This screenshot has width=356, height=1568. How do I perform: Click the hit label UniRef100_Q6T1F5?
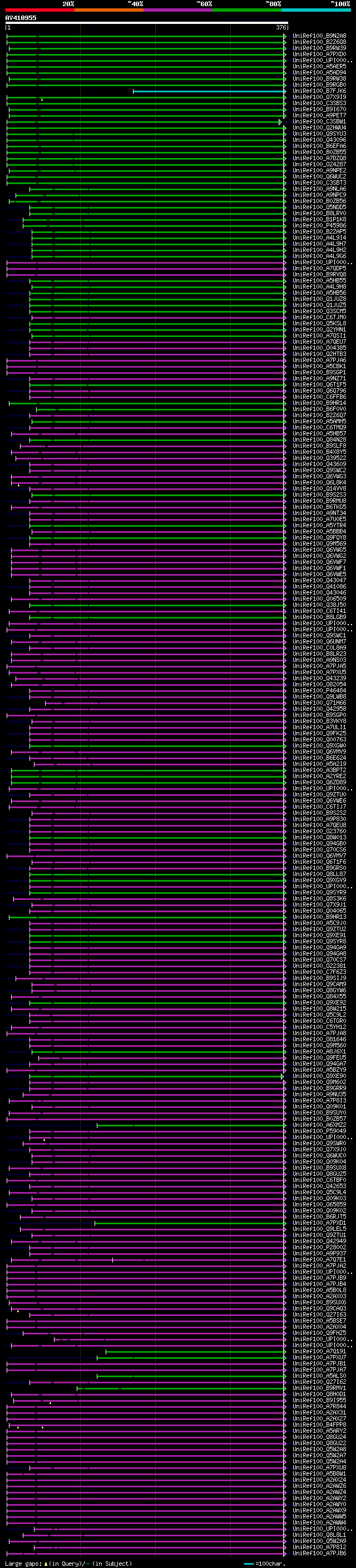[x=319, y=385]
